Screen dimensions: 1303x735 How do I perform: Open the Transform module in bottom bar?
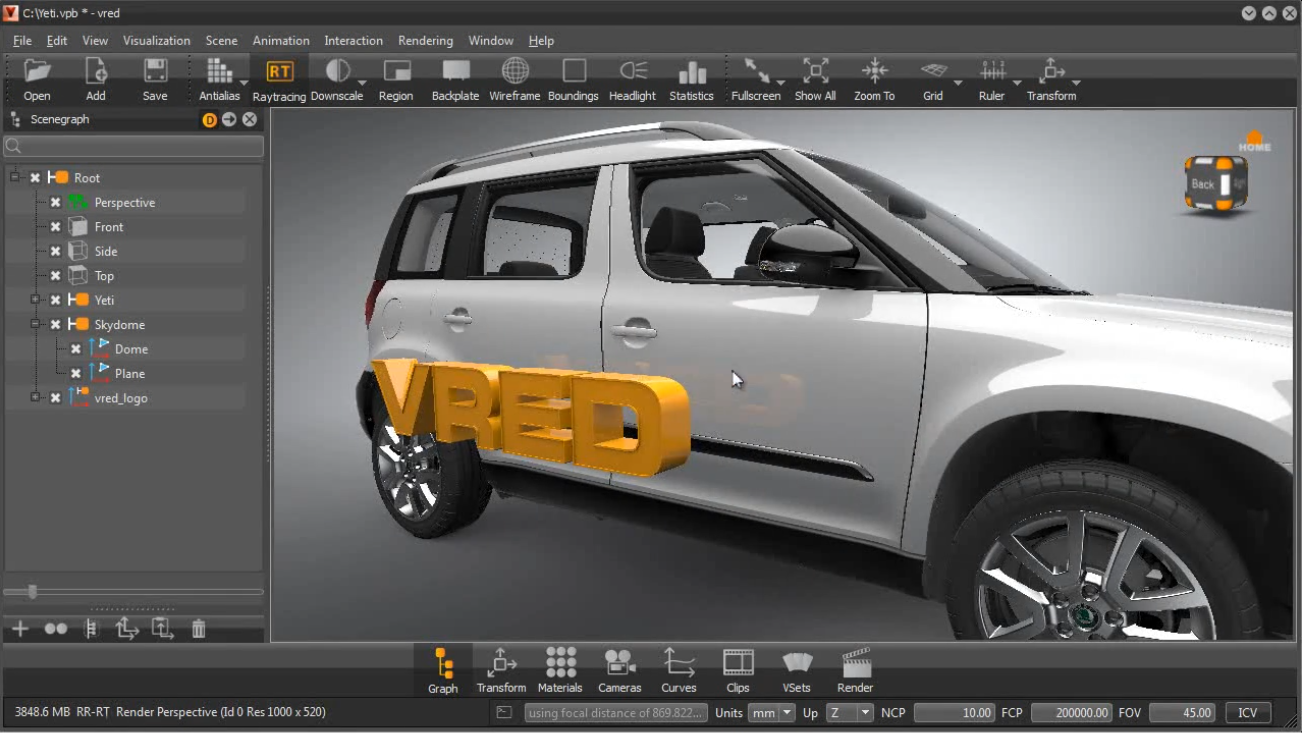point(501,670)
